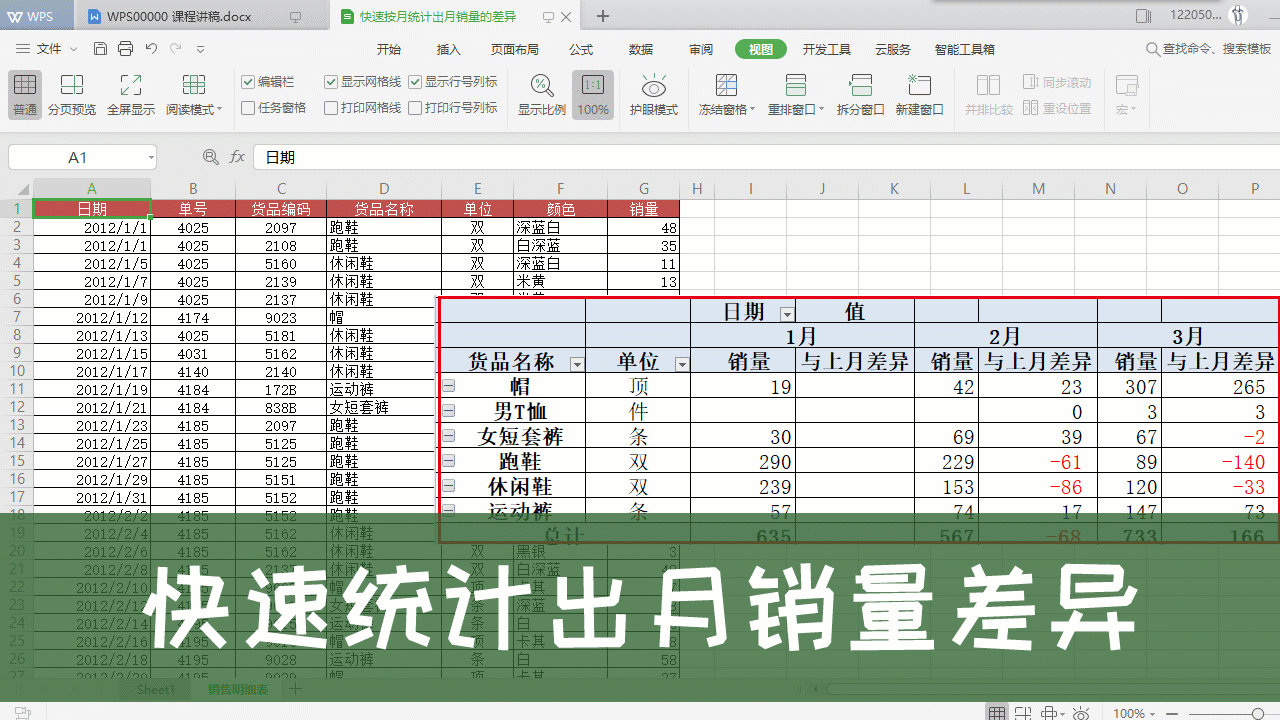Toggle the 编辑栏 checkbox
Viewport: 1280px width, 720px height.
point(248,82)
